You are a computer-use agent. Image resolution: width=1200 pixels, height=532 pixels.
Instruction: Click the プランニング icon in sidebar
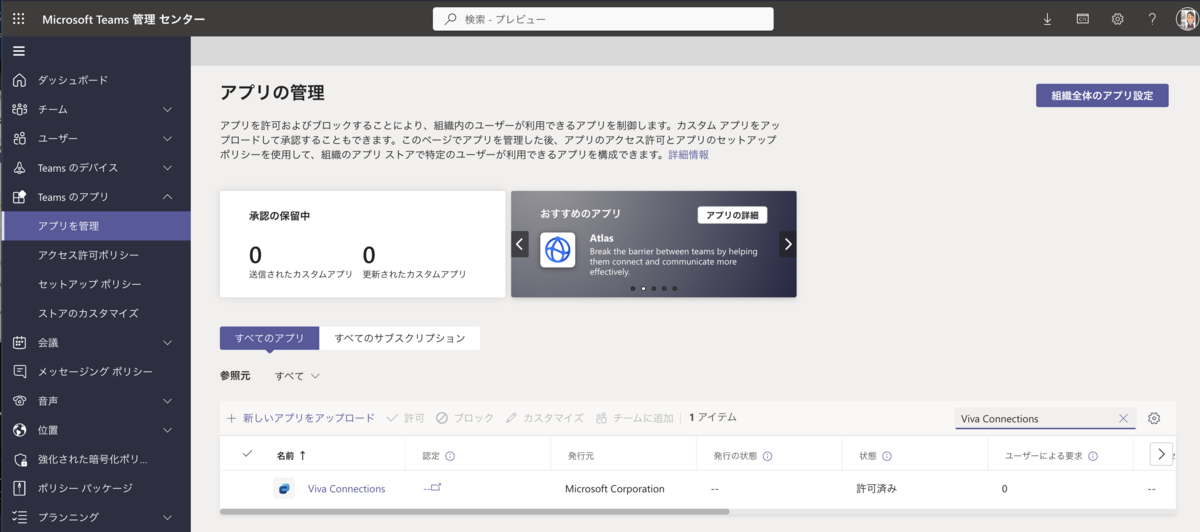coord(19,517)
